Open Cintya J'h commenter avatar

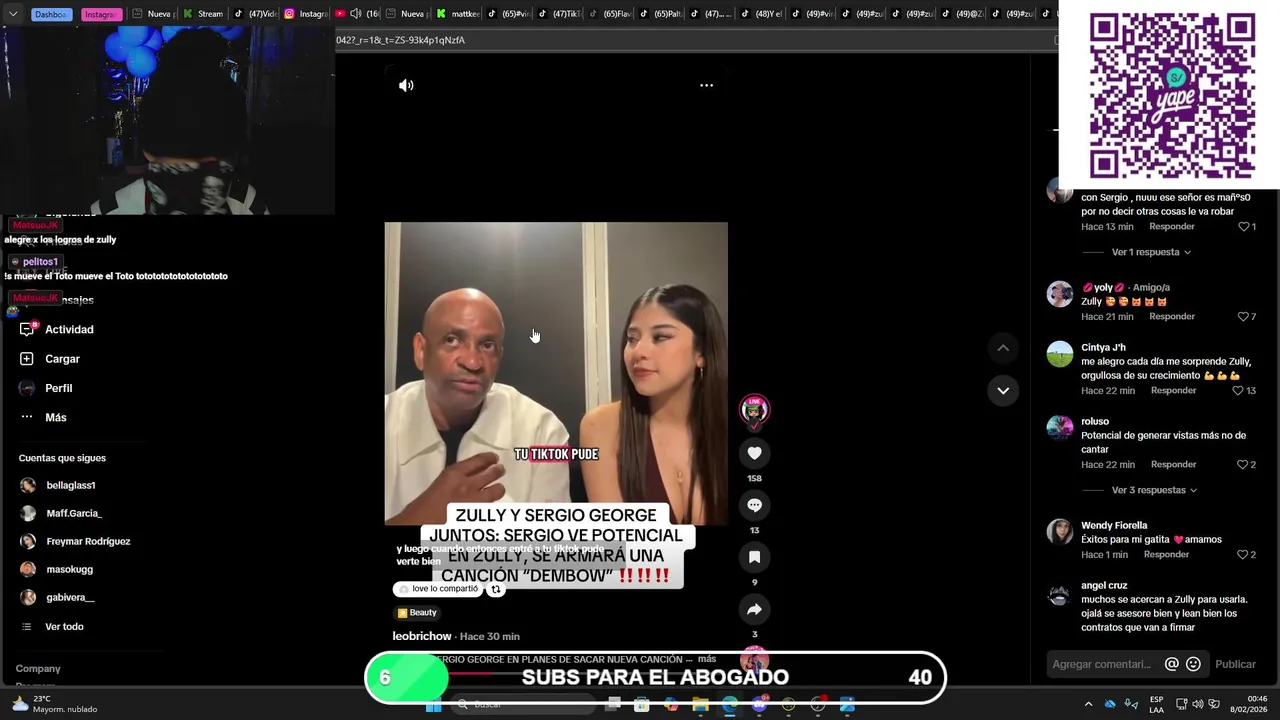tap(1060, 354)
